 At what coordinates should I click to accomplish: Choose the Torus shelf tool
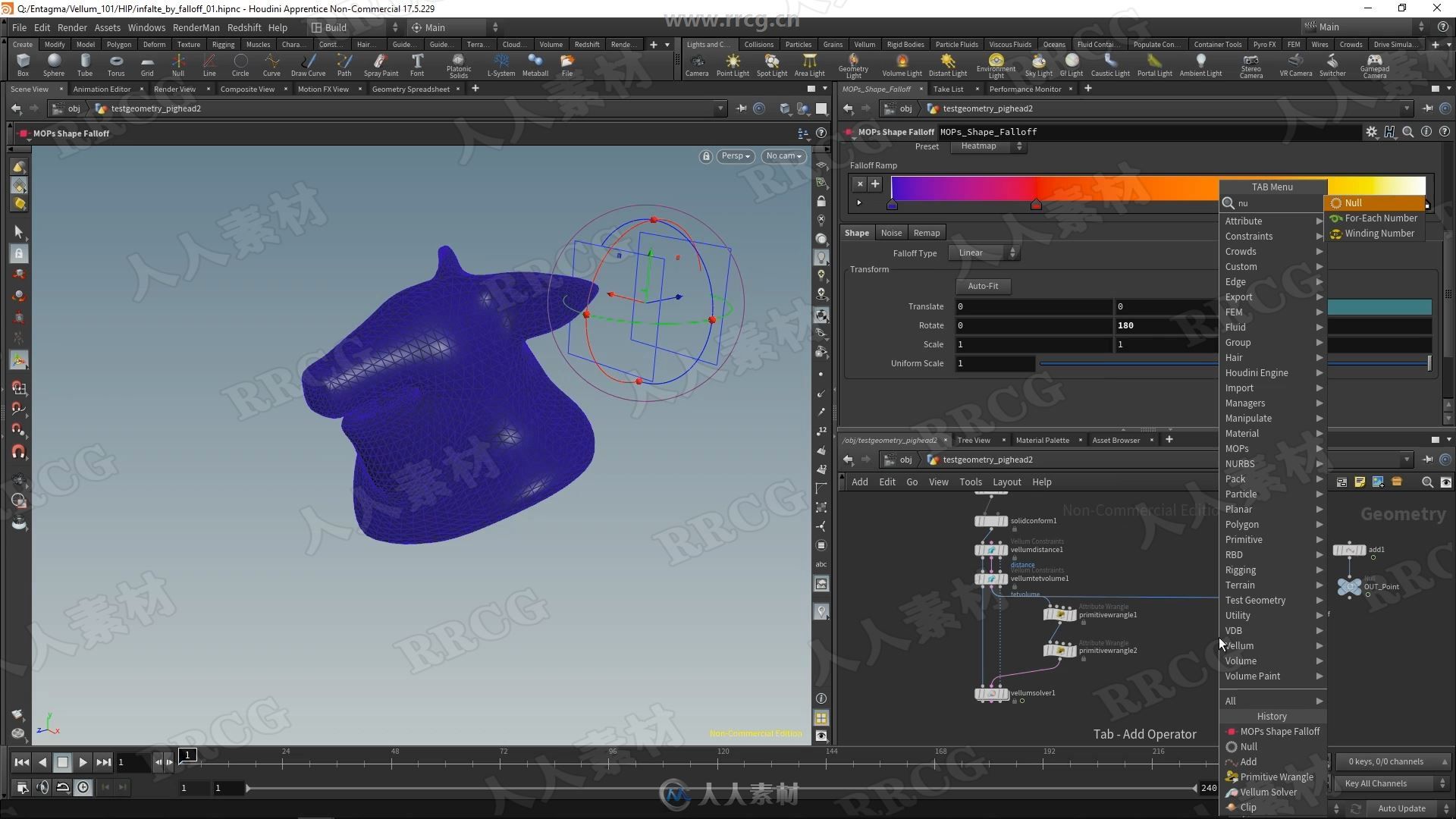pyautogui.click(x=116, y=64)
